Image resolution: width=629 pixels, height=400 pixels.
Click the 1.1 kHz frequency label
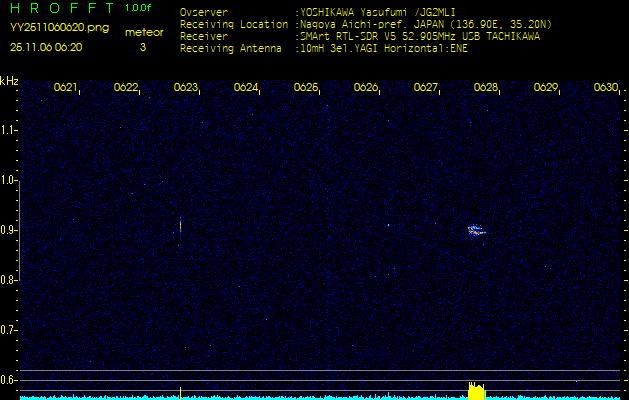[7, 130]
